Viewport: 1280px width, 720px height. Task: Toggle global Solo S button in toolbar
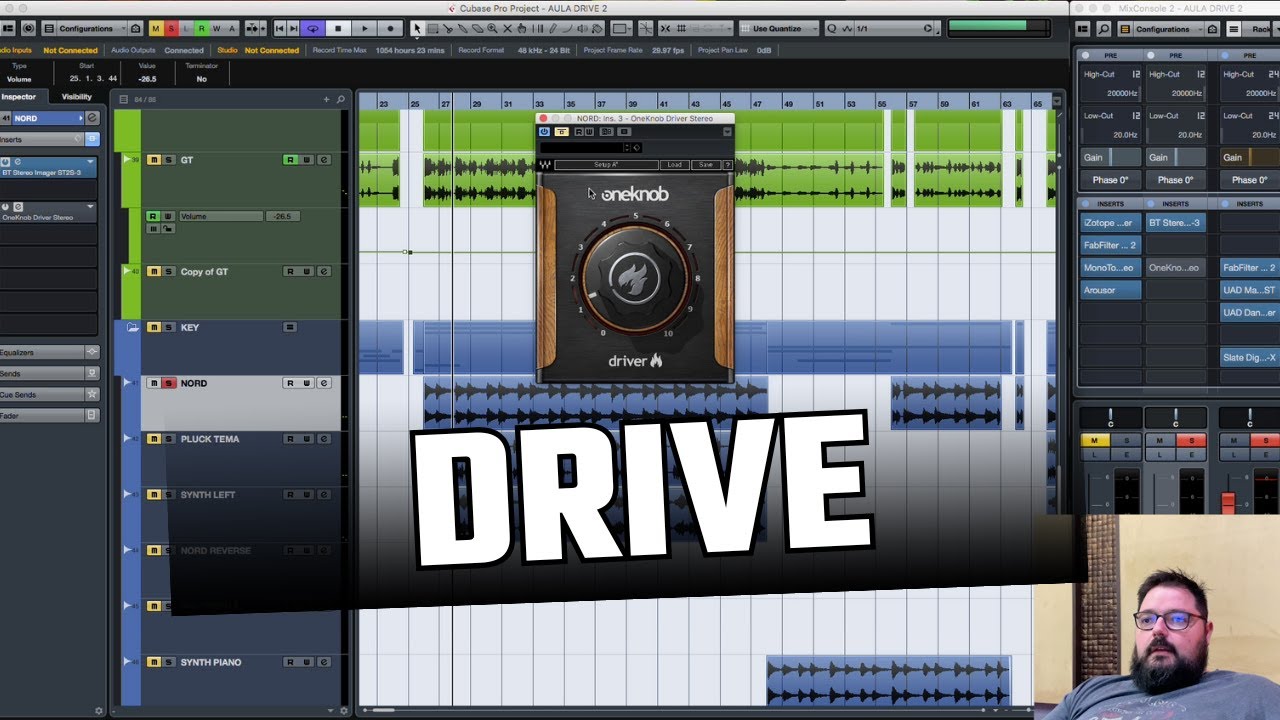[x=171, y=28]
